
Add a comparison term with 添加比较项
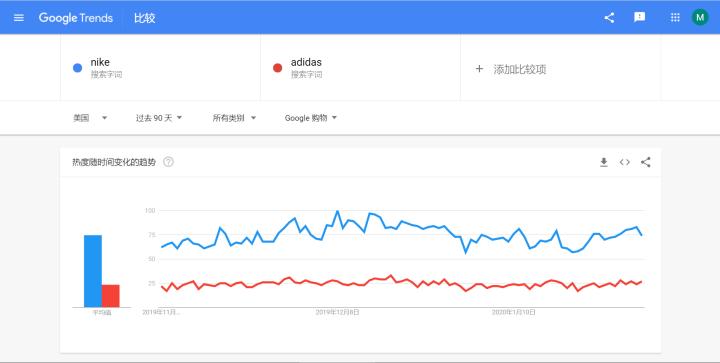(x=511, y=69)
